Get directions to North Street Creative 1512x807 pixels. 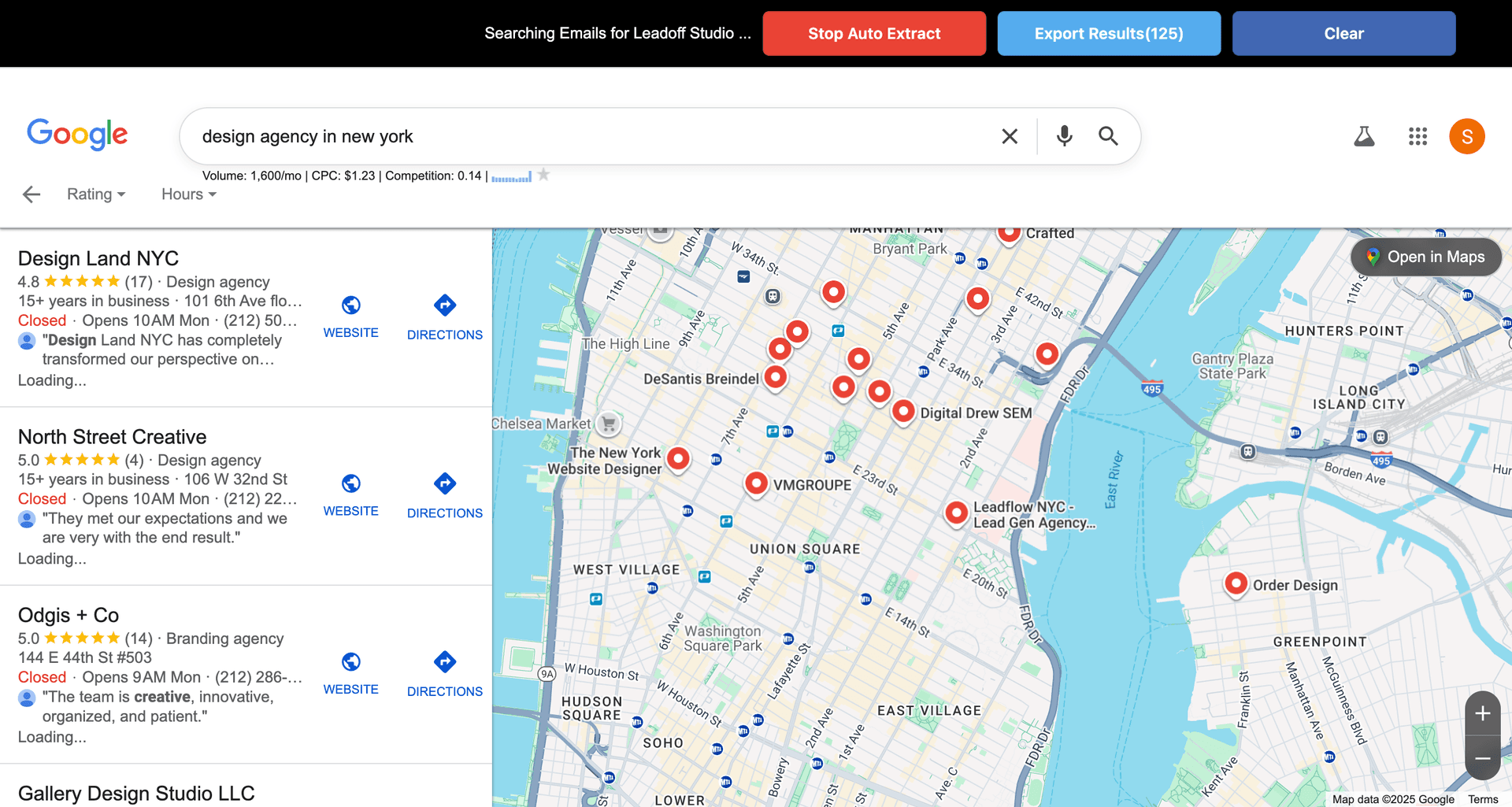click(x=444, y=483)
